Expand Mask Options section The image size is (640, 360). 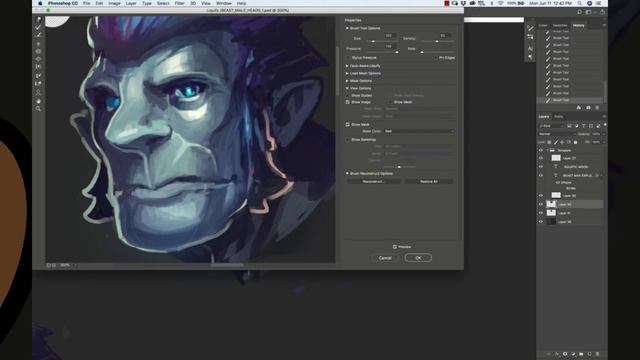point(347,81)
